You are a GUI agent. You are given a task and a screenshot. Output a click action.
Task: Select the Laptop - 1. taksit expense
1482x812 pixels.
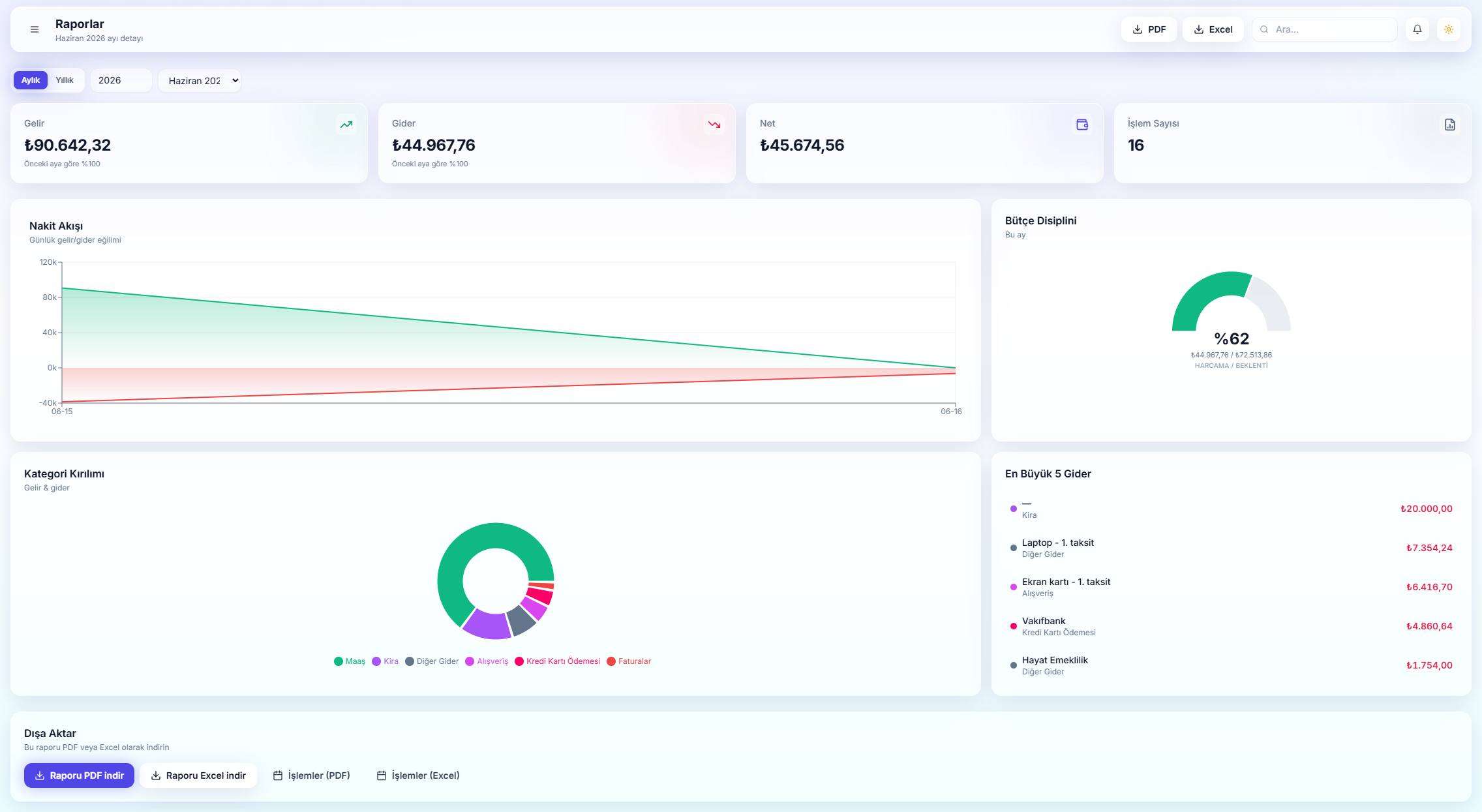[x=1232, y=548]
